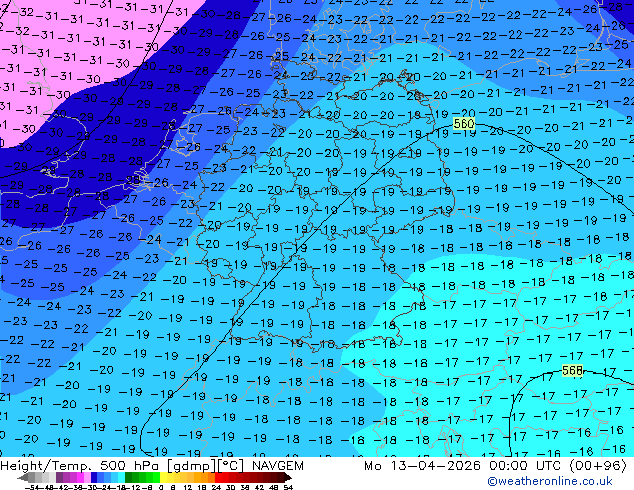Click the left gray arrow end of legend
Screen dimensions: 634x490
coord(23,478)
